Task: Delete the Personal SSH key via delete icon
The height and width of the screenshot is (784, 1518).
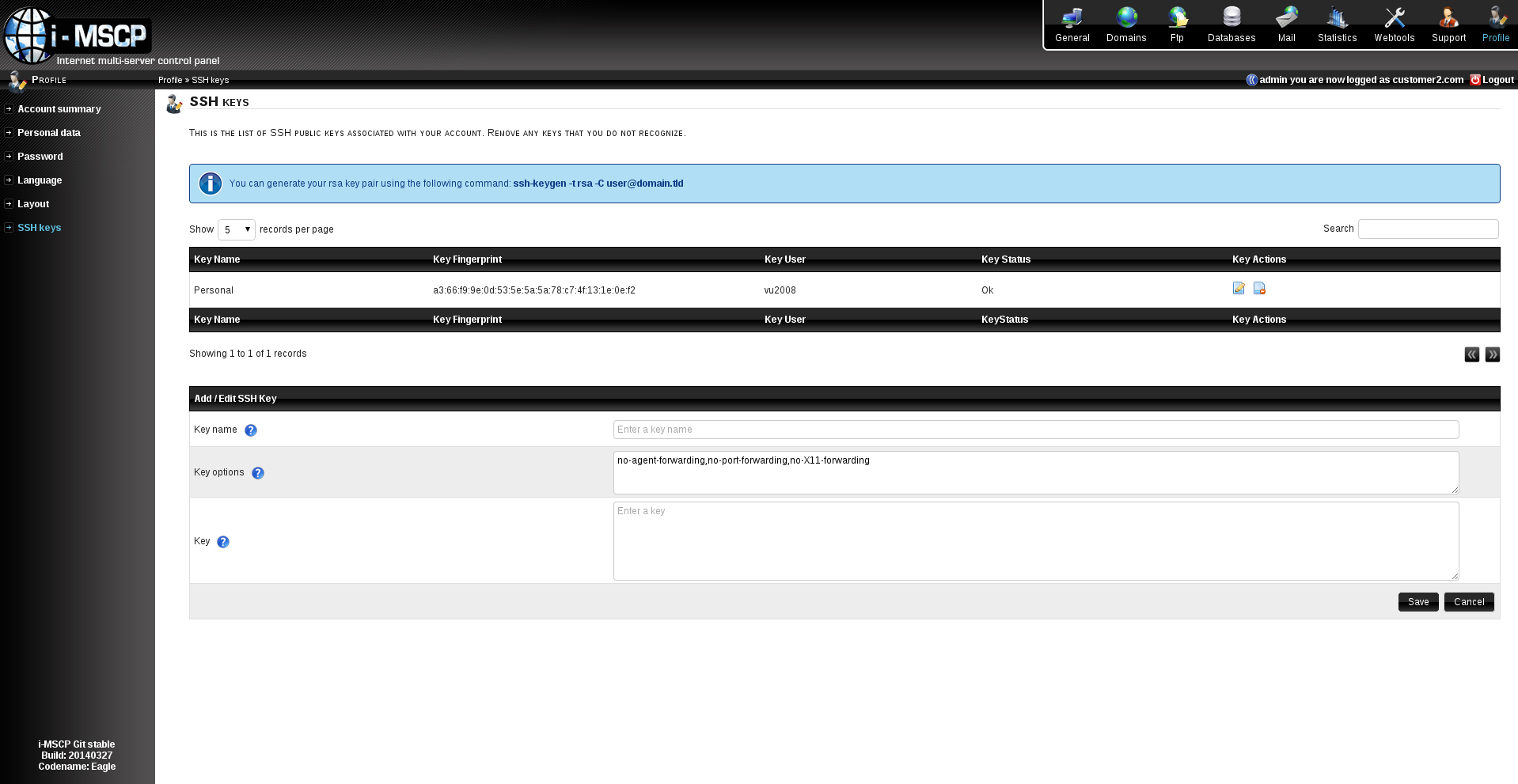Action: point(1259,289)
